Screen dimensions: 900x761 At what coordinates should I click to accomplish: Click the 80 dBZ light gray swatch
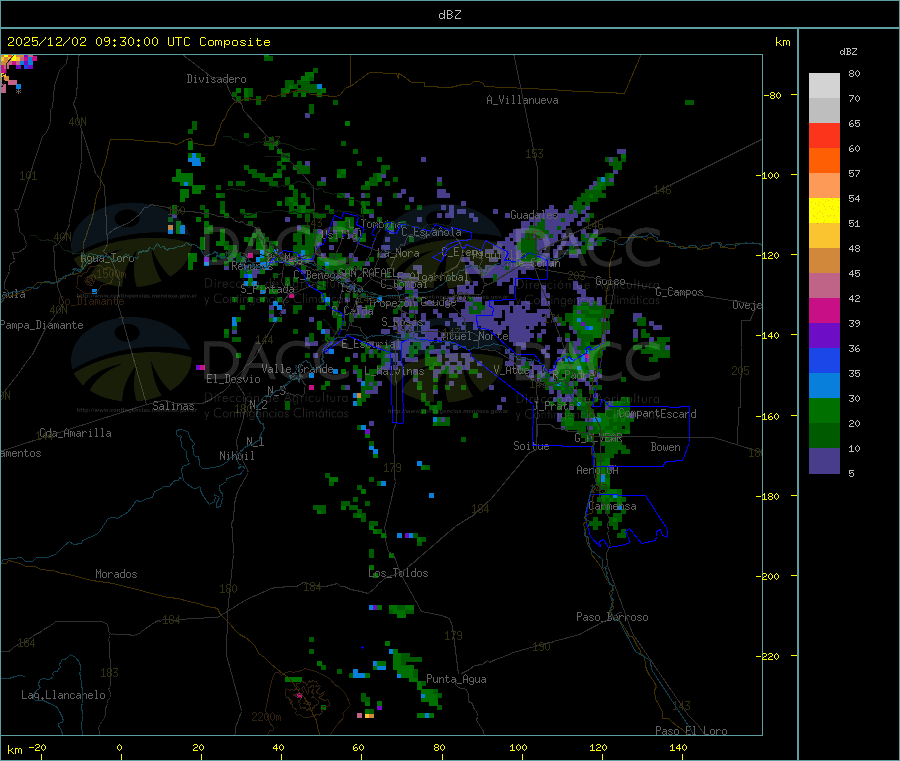pos(824,86)
